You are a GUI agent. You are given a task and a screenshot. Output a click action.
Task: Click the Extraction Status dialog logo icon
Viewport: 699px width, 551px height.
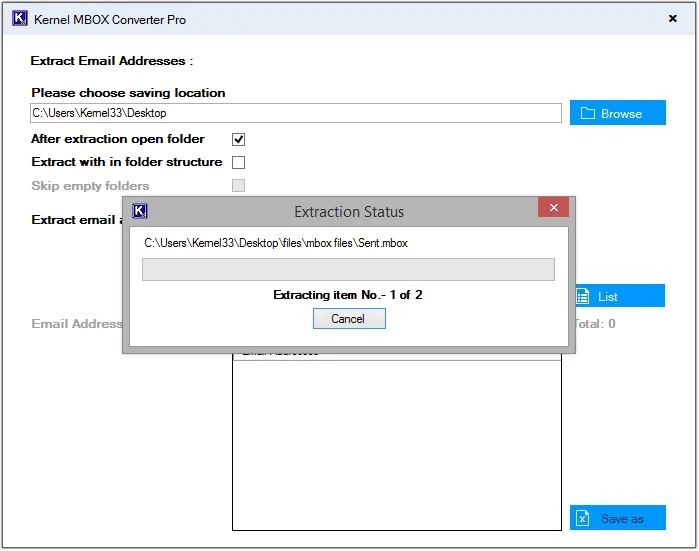pyautogui.click(x=140, y=211)
